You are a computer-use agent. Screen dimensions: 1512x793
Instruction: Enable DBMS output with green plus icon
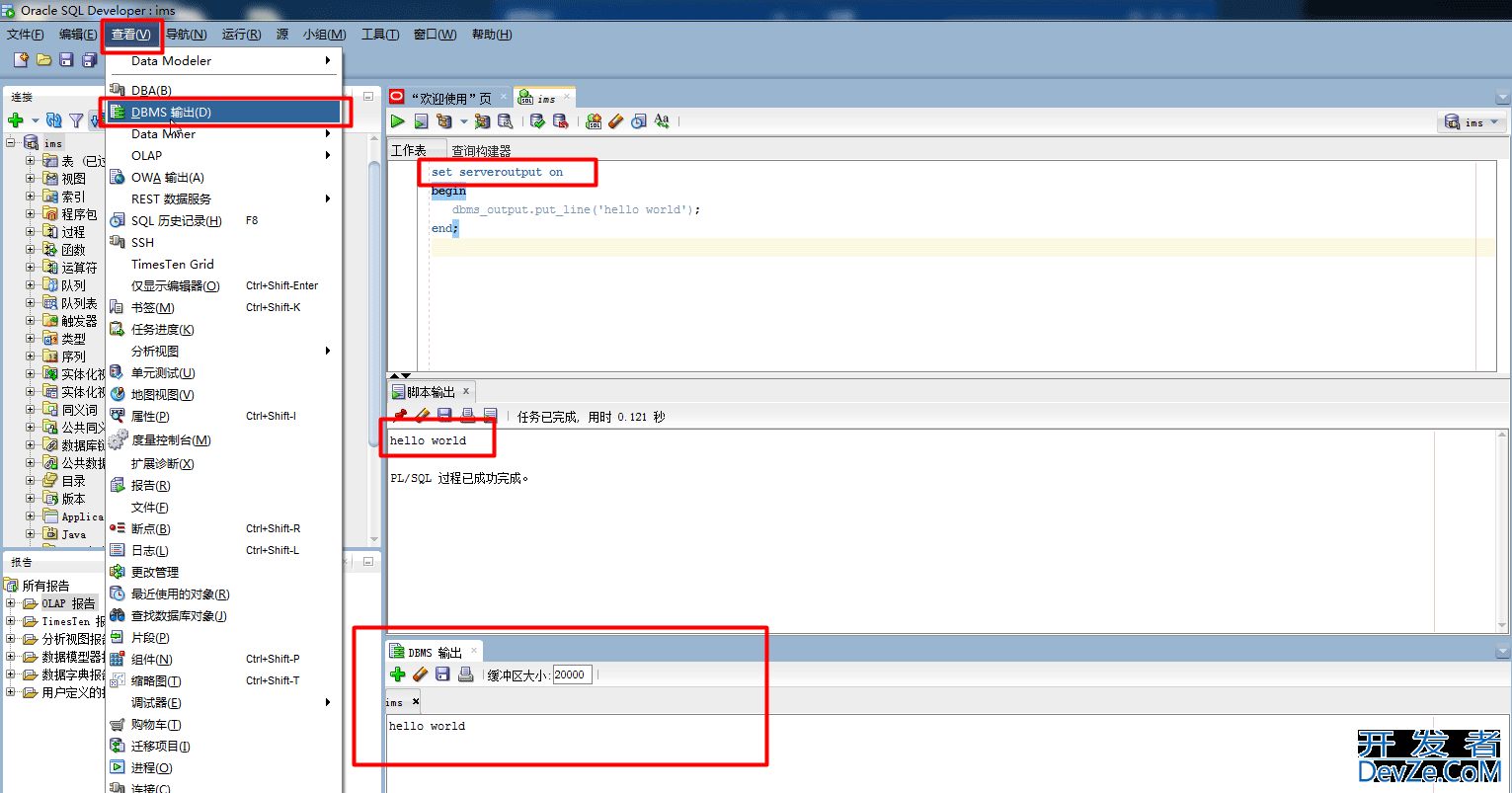pos(397,674)
